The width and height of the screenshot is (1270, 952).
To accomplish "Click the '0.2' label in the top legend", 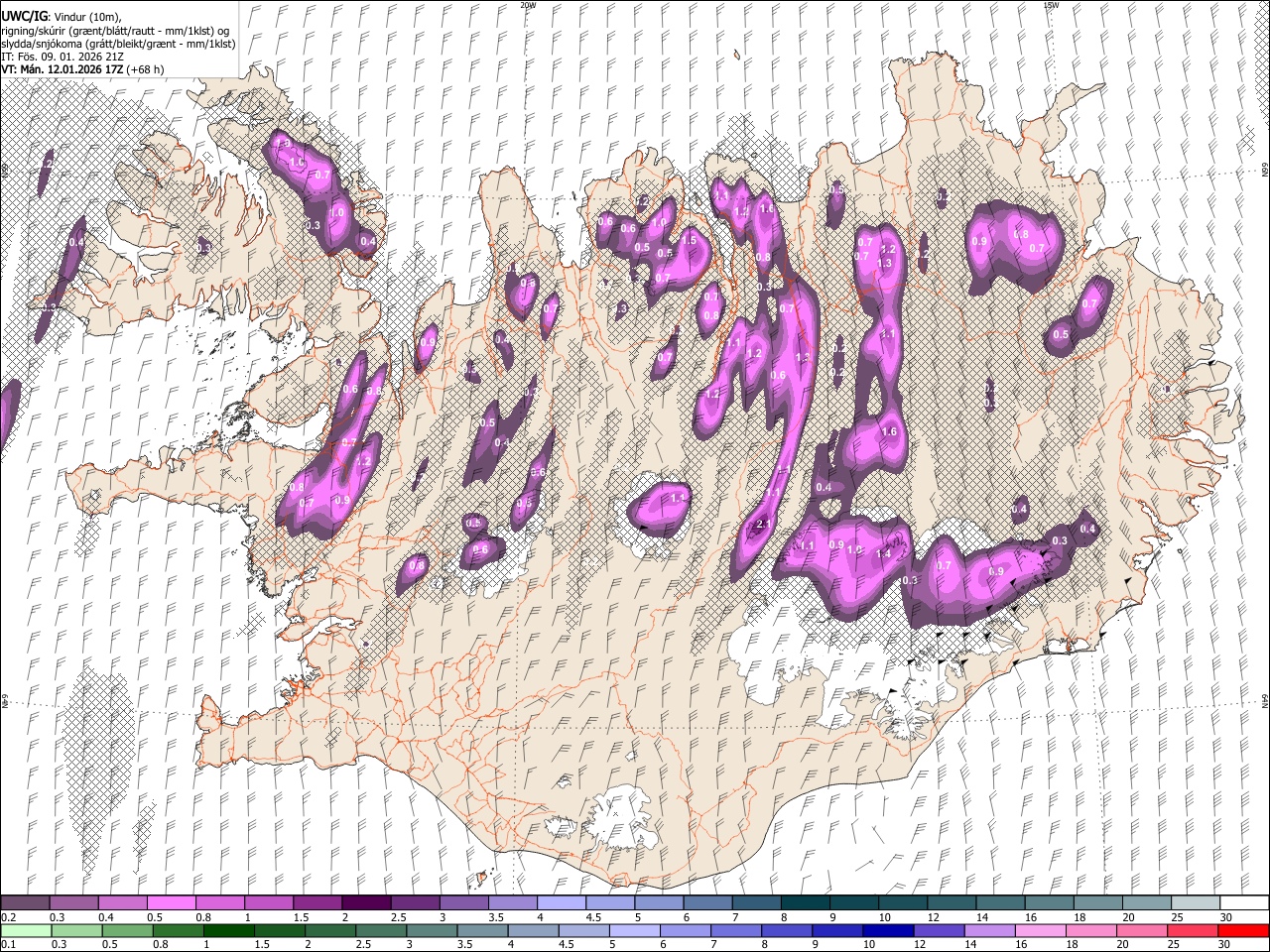I will 7,917.
